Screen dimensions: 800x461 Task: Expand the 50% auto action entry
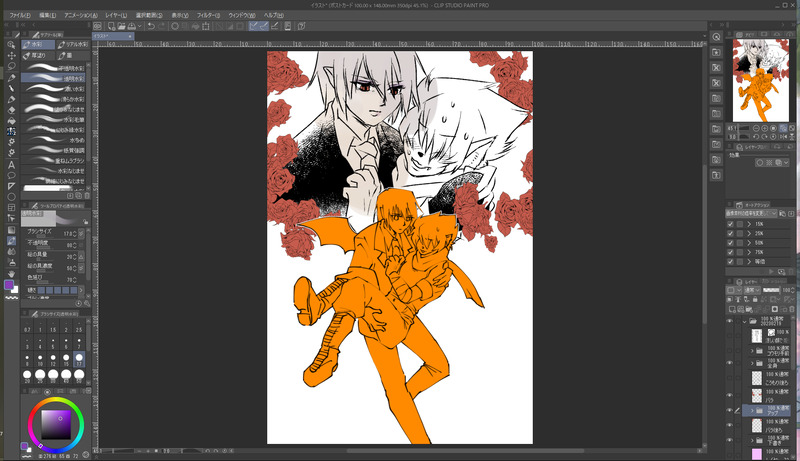[x=749, y=243]
